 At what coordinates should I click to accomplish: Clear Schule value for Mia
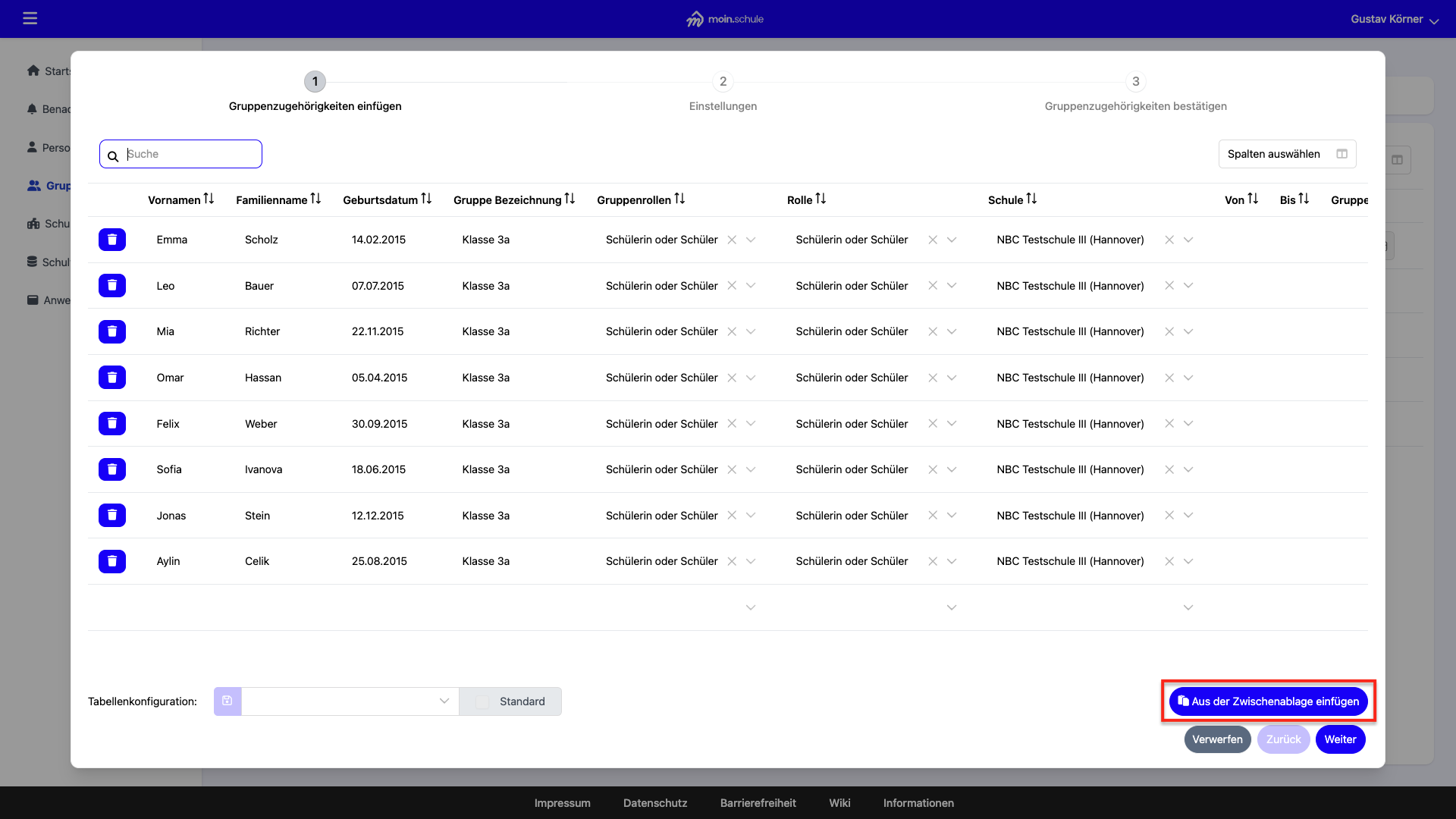tap(1169, 331)
